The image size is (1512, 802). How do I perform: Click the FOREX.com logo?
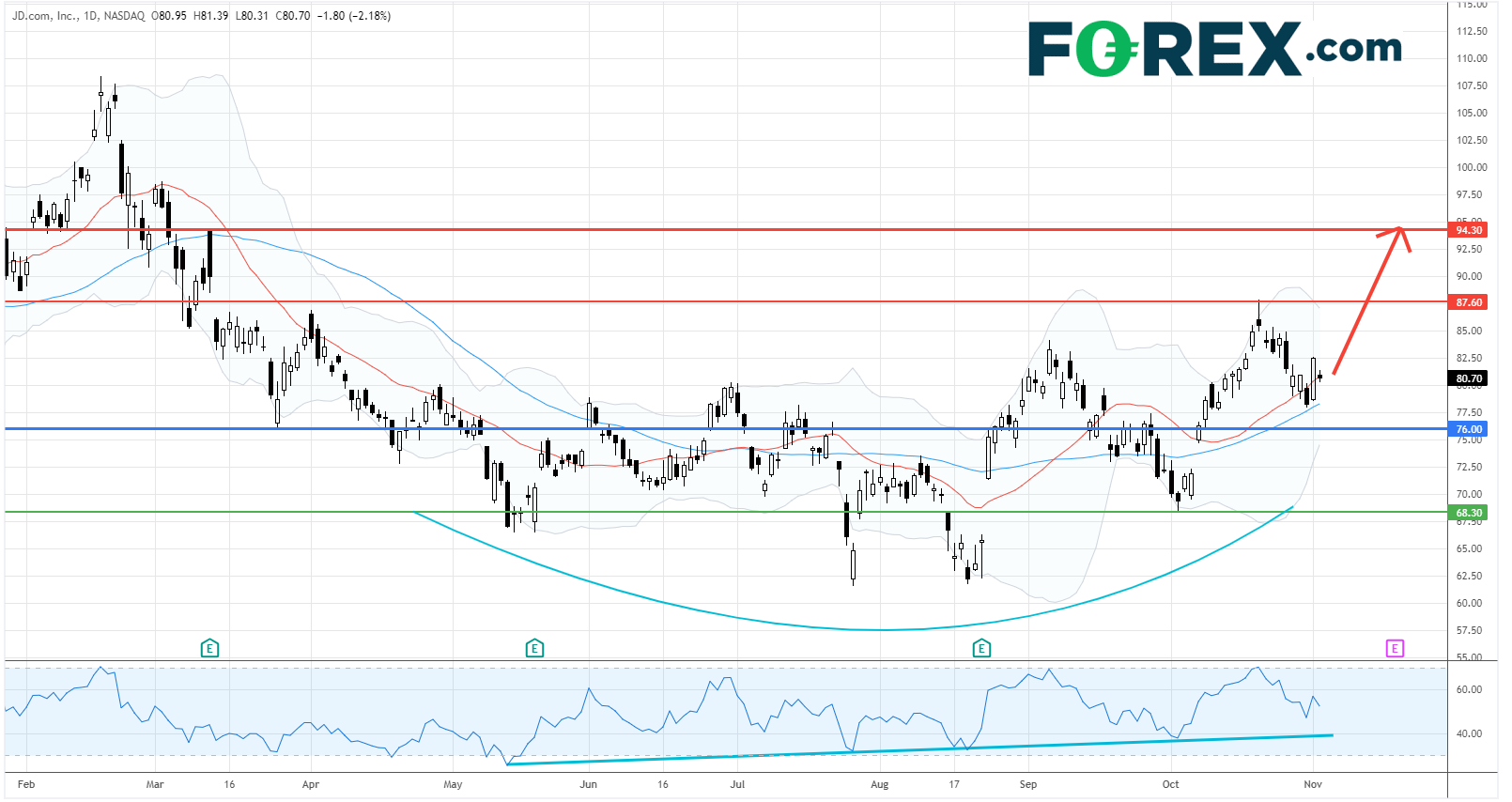1214,49
